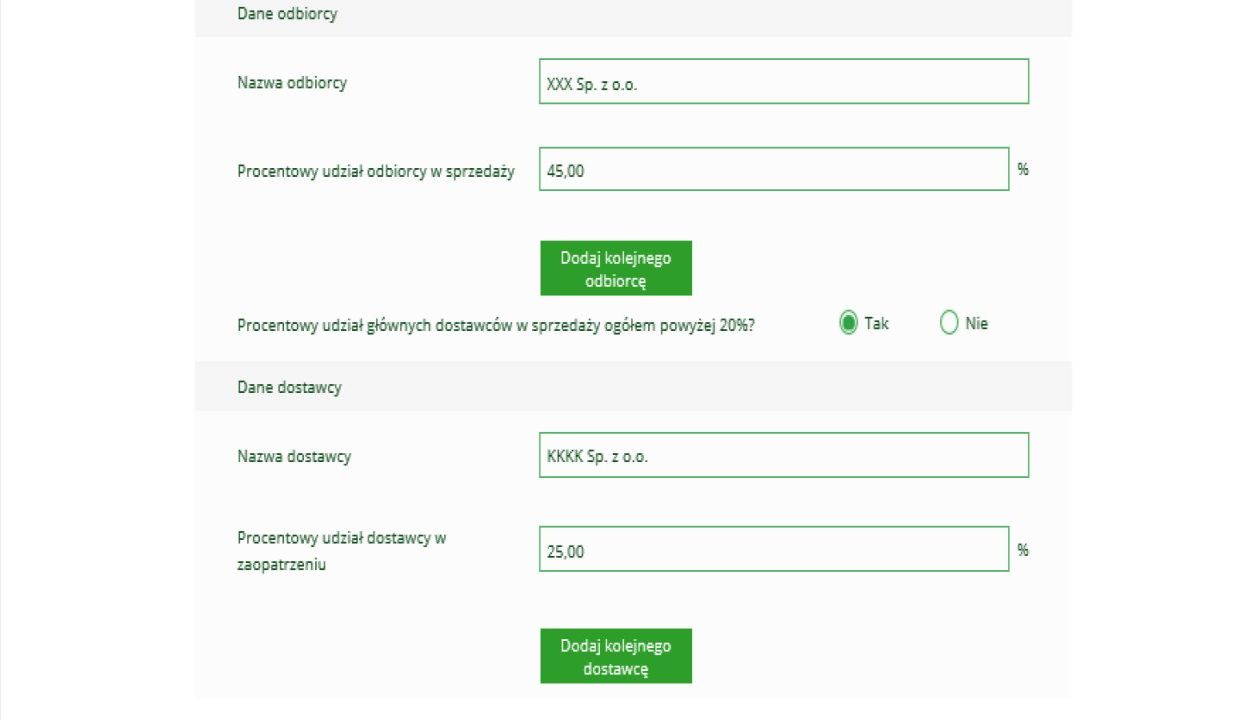Click the 'Nie' option label text
1257x720 pixels.
(977, 323)
